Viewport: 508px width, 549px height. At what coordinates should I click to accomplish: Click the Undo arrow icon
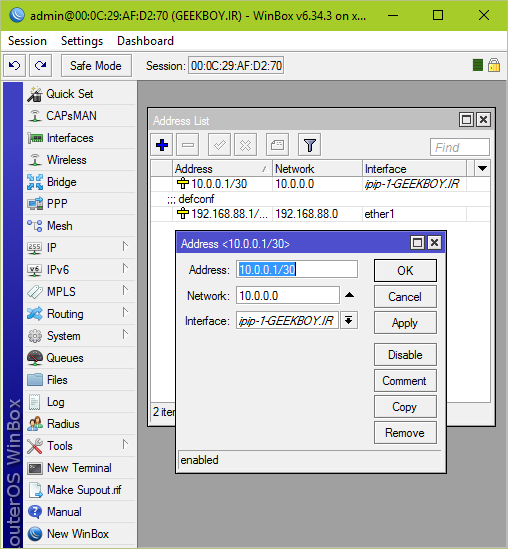pos(14,65)
